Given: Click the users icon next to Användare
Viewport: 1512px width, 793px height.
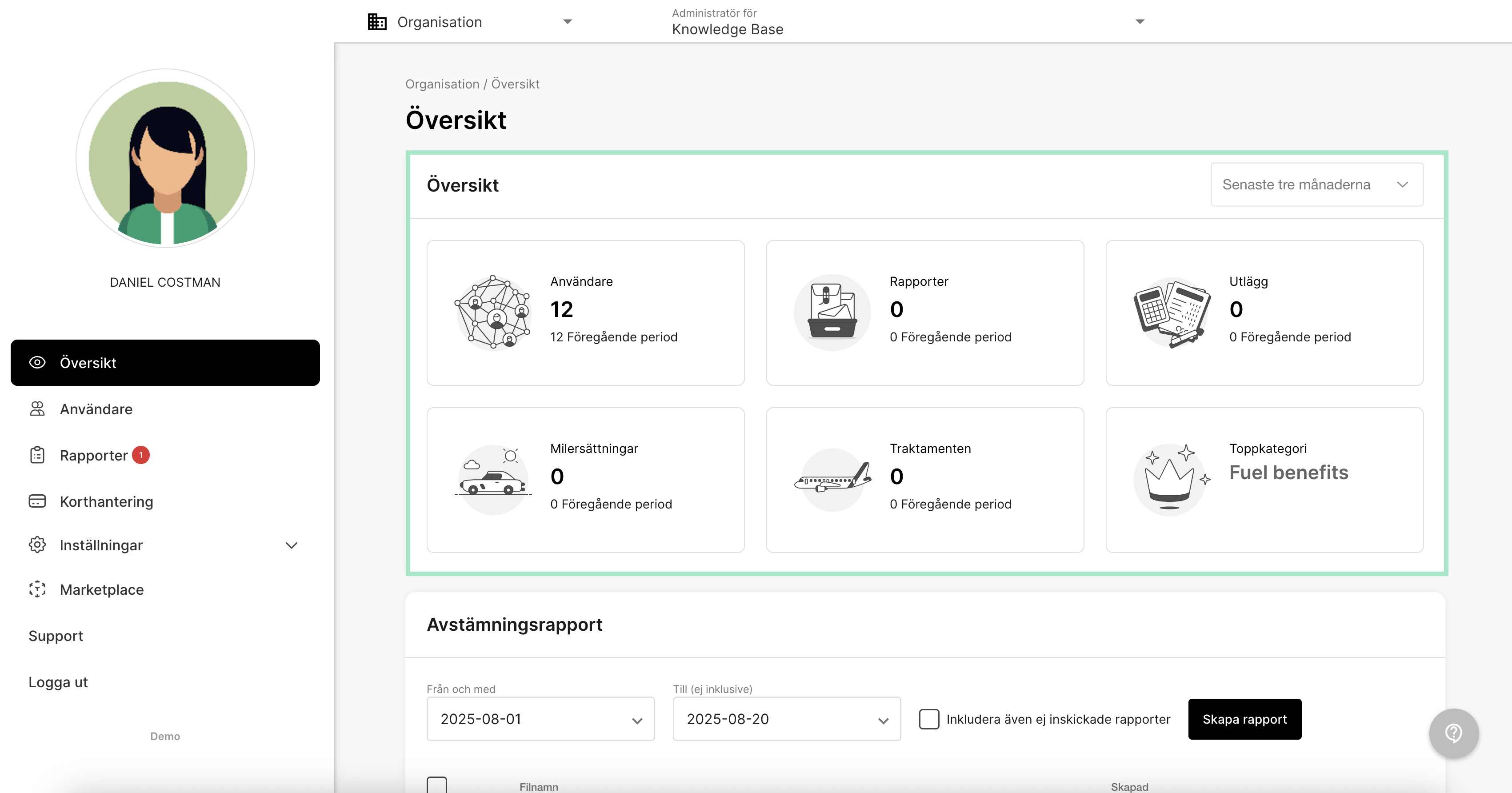Looking at the screenshot, I should click(x=37, y=409).
